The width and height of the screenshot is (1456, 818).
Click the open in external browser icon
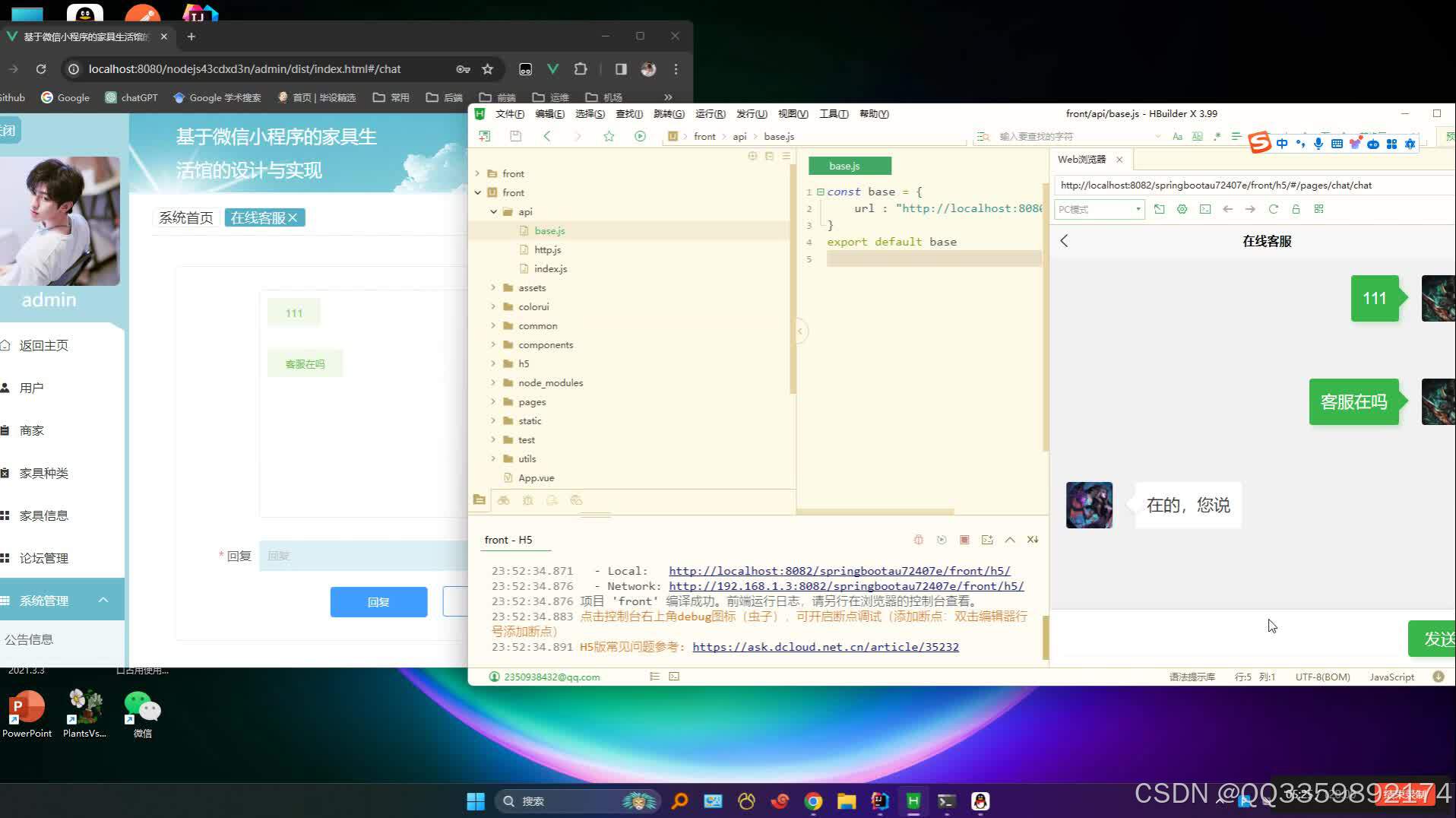(x=1159, y=209)
